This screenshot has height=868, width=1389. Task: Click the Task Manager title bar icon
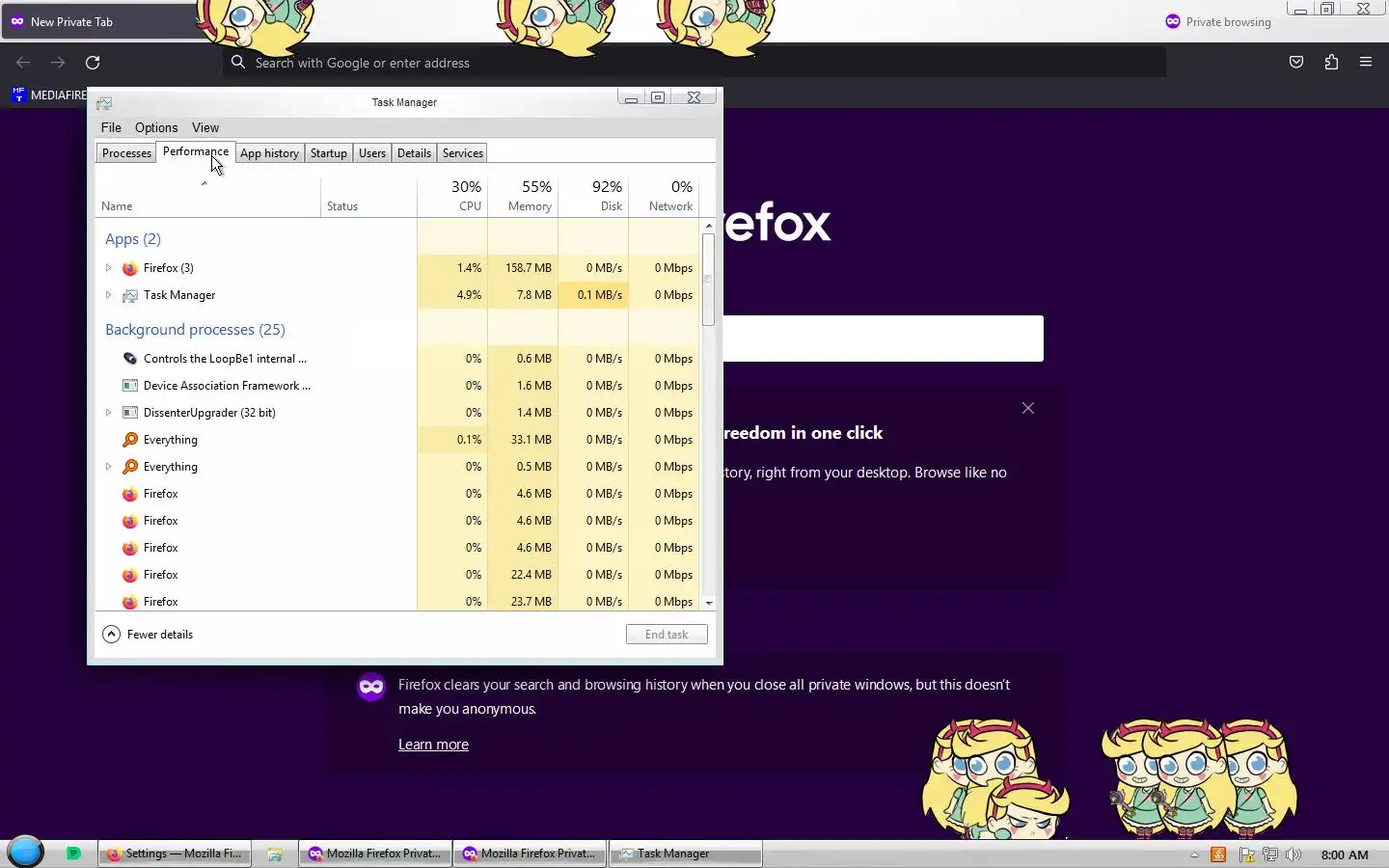104,102
